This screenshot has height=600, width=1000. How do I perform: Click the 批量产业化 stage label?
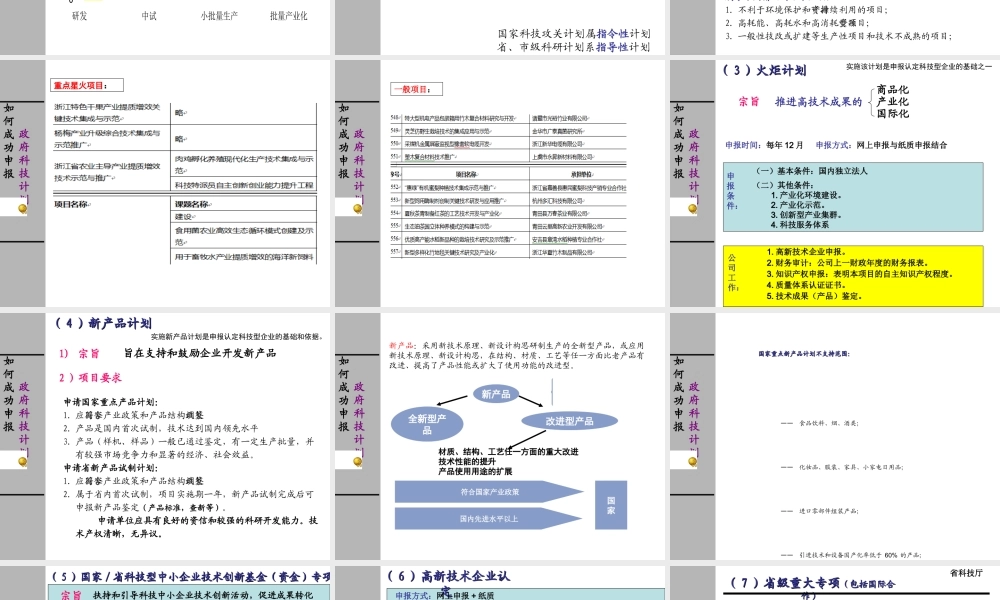[288, 16]
